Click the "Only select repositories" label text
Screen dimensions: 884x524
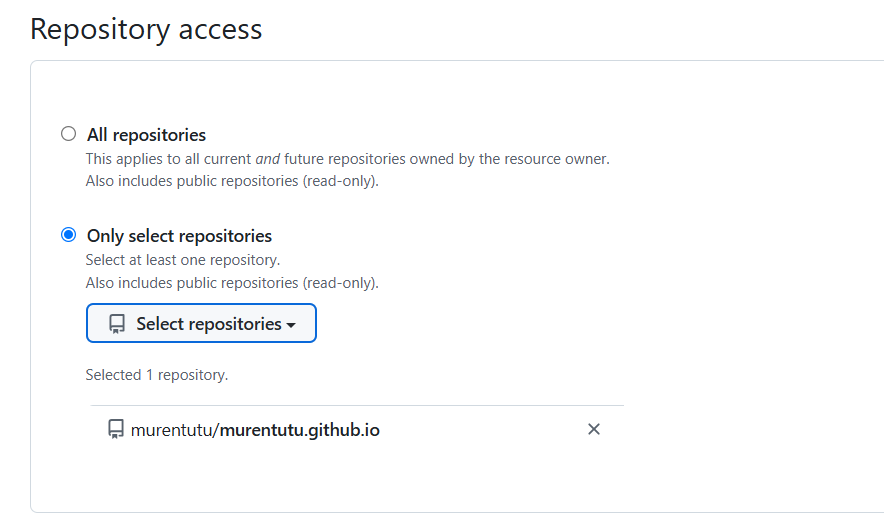click(179, 236)
